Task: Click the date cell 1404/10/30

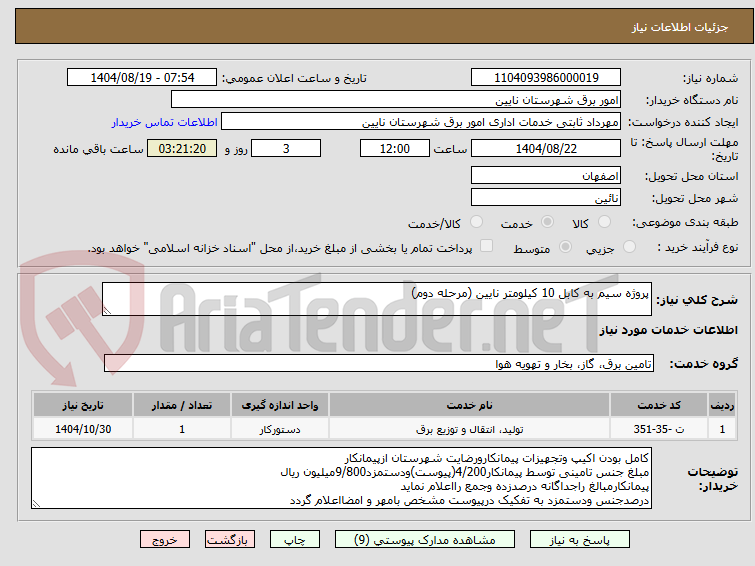Action: 83,429
